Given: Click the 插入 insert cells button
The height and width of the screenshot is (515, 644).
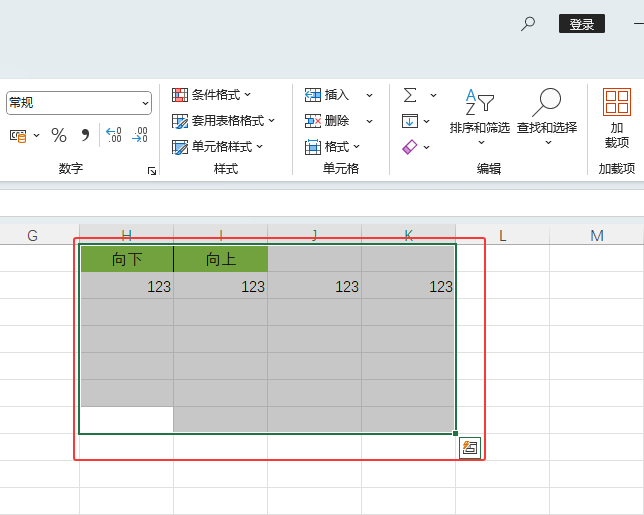Looking at the screenshot, I should [x=327, y=95].
